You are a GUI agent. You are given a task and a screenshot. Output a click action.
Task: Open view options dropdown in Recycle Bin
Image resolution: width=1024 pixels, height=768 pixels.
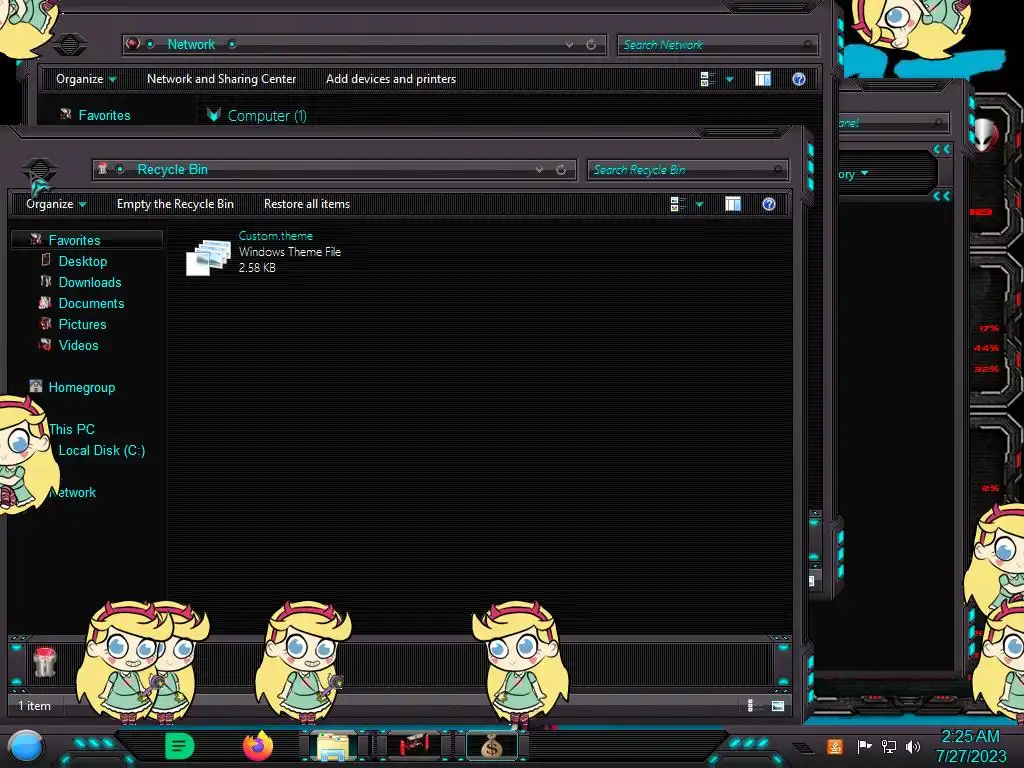[x=699, y=204]
